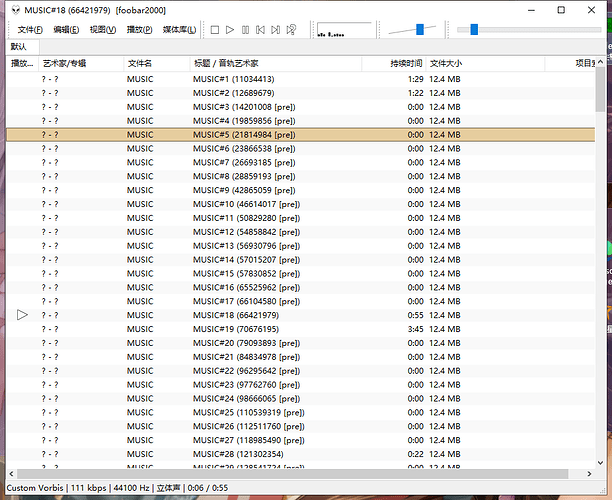The image size is (612, 500).
Task: Select track MUSIC#13 (56930796 [pre])
Action: 301,246
